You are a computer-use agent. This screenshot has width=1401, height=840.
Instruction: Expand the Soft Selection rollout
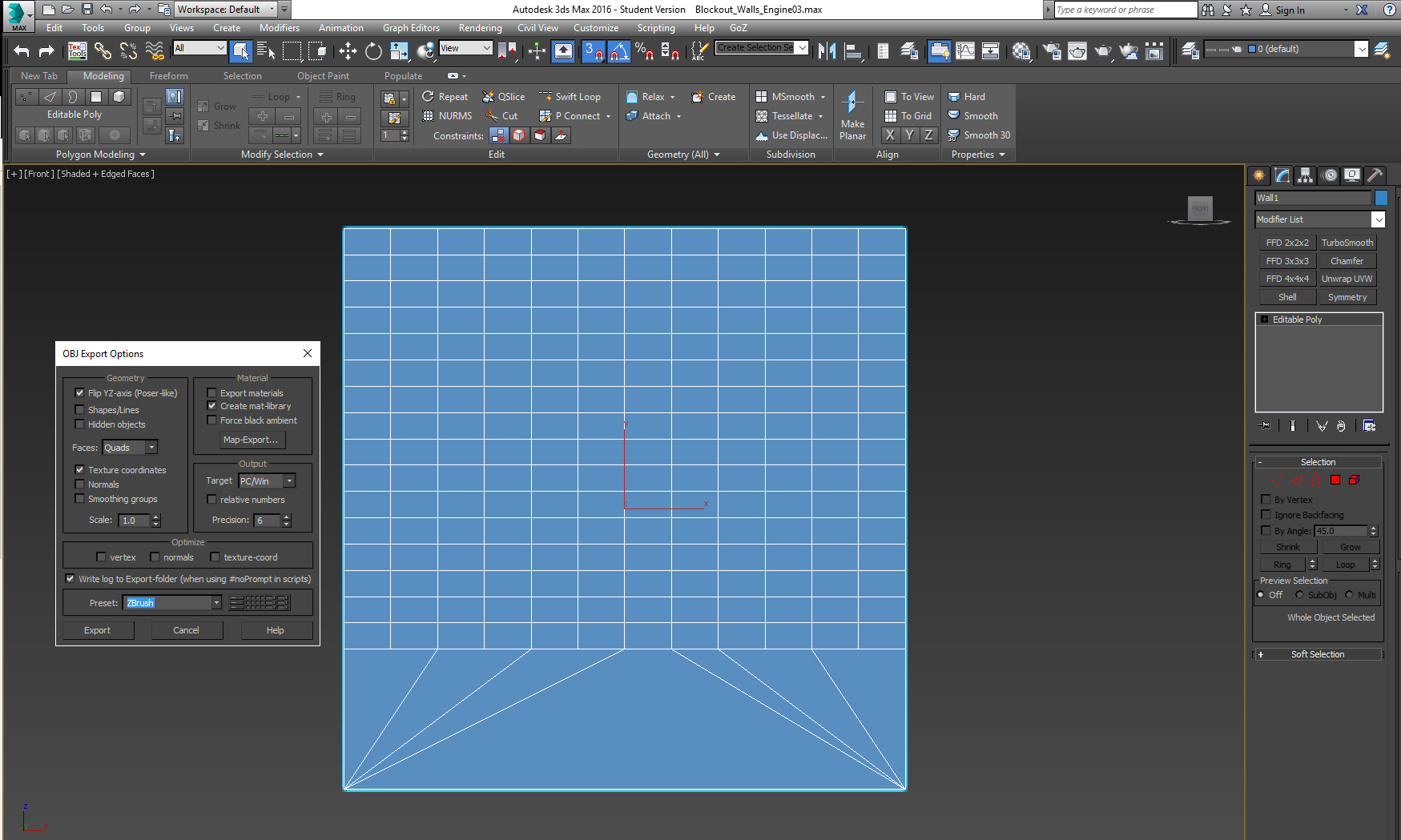[x=1318, y=654]
